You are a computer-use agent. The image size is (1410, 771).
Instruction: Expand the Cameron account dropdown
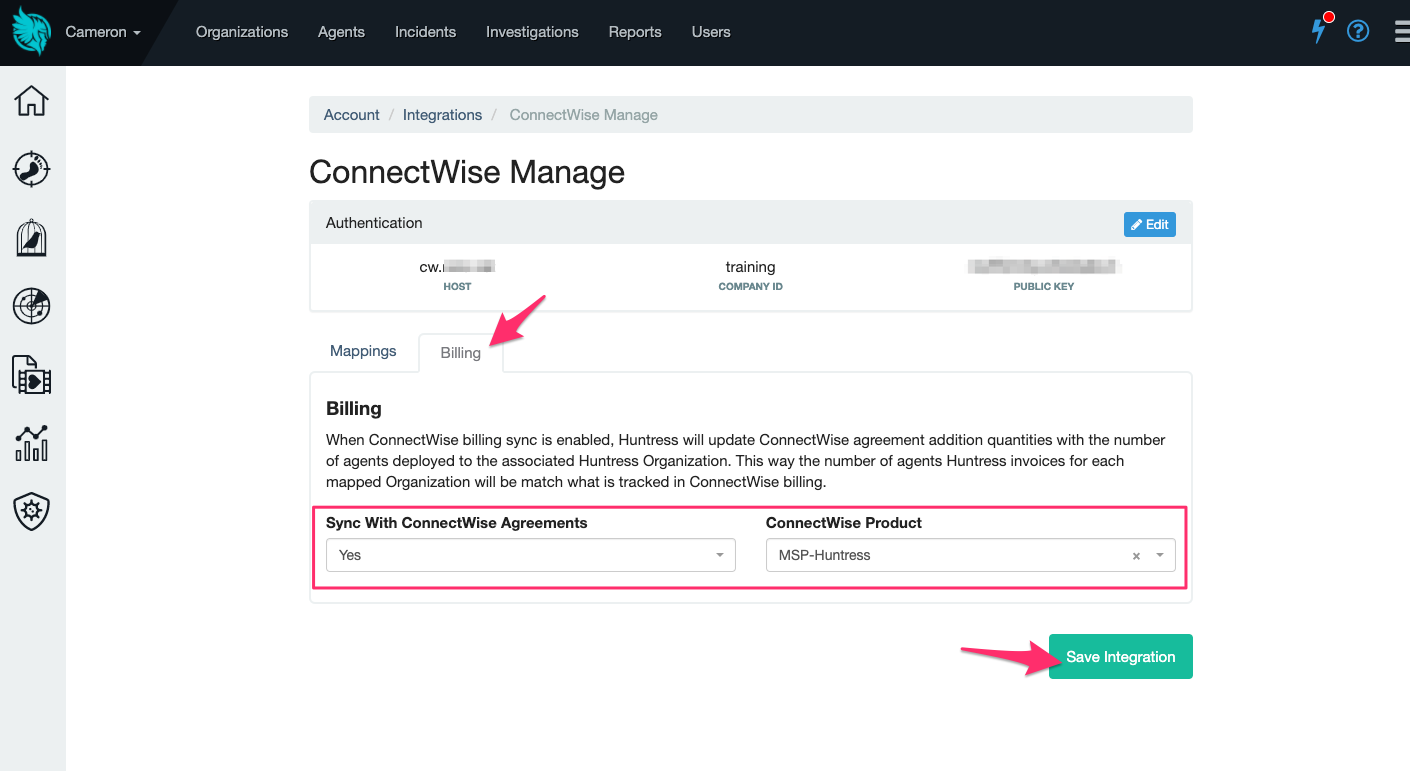(103, 32)
